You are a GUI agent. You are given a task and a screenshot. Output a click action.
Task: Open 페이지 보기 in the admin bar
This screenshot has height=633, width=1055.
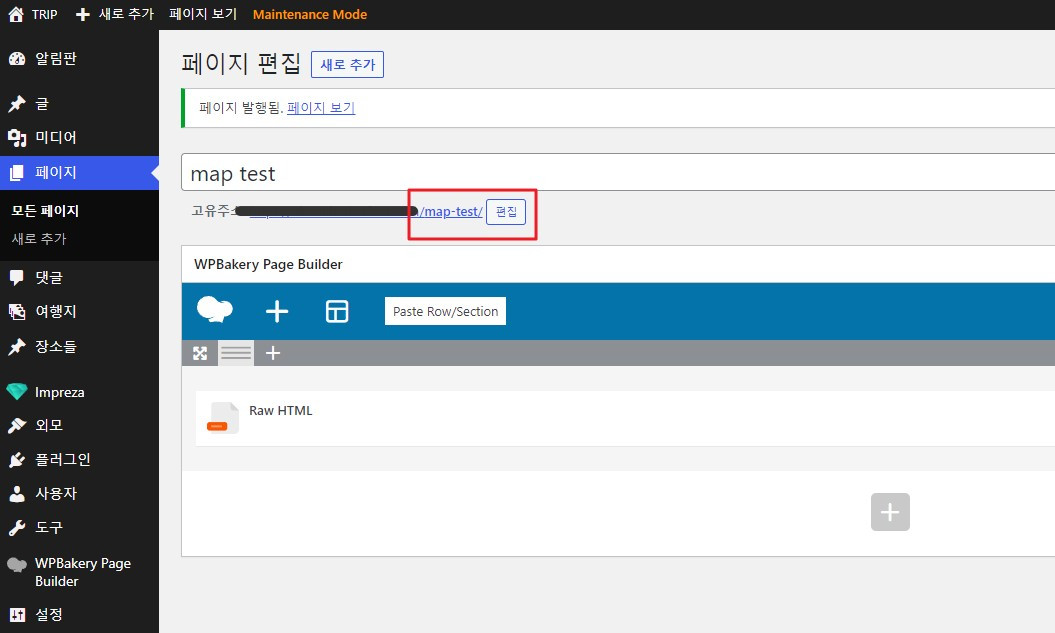[x=203, y=14]
